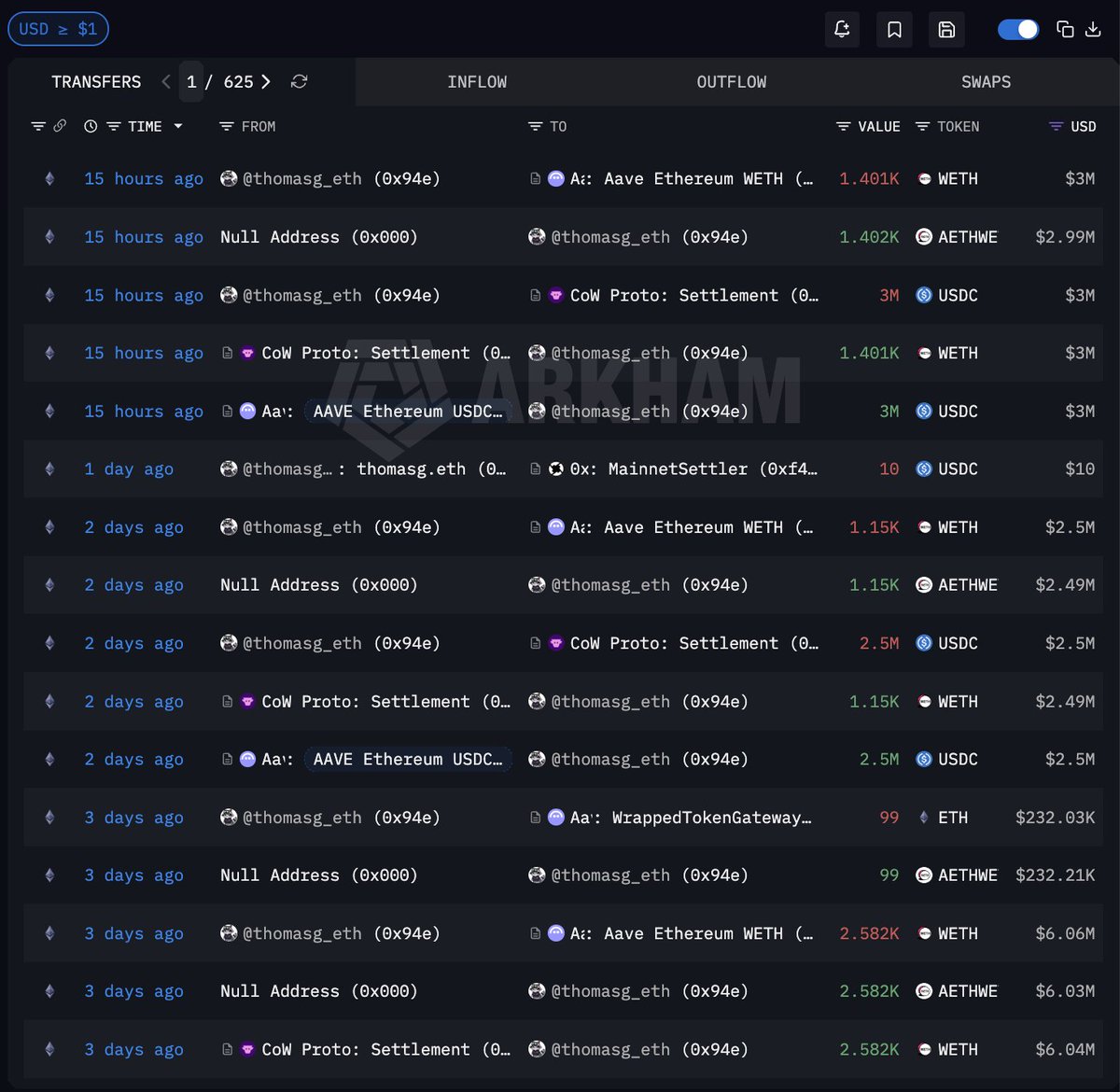The width and height of the screenshot is (1120, 1092).
Task: Click the link icon in the header
Action: tap(60, 126)
